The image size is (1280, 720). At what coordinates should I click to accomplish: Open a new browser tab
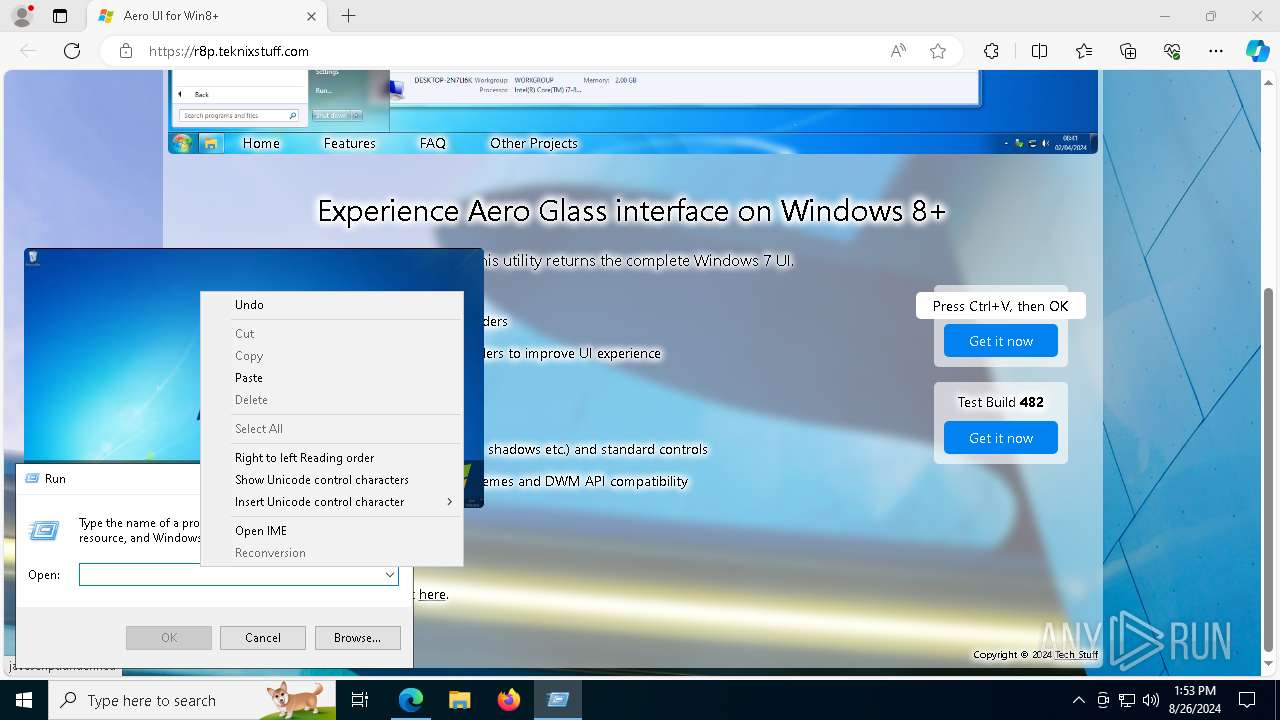(x=348, y=16)
